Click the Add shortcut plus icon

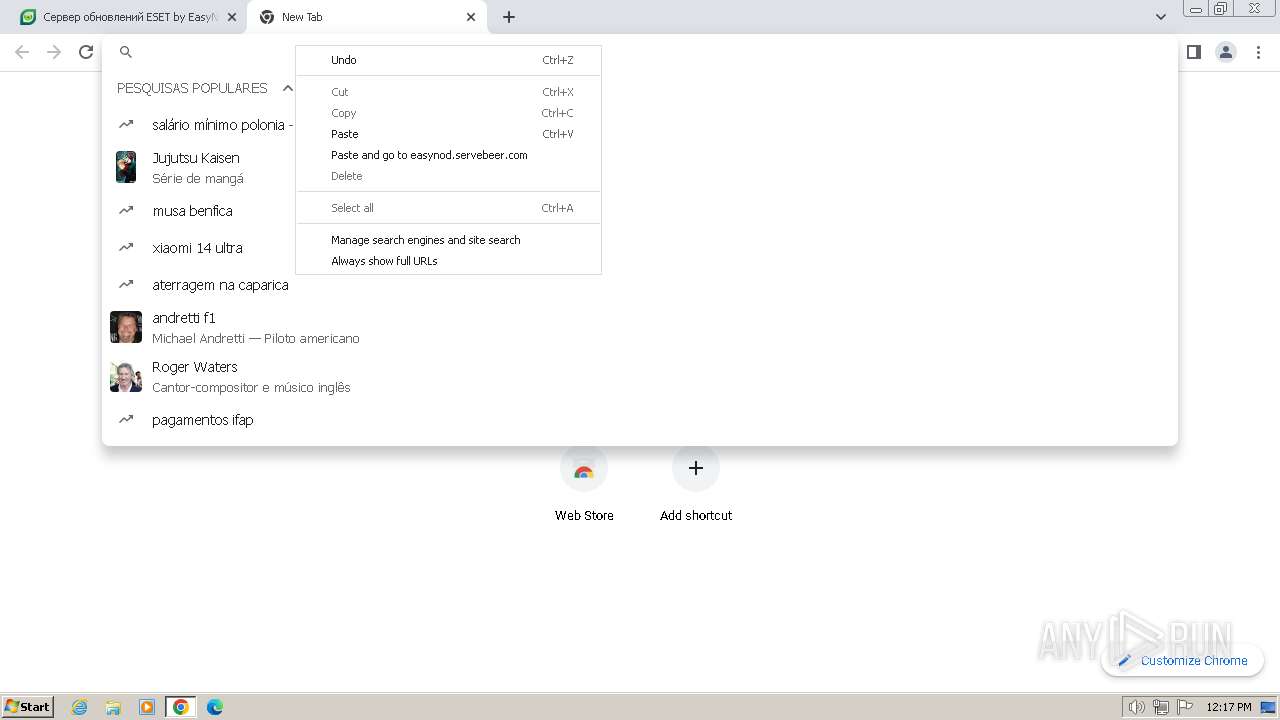[x=696, y=468]
